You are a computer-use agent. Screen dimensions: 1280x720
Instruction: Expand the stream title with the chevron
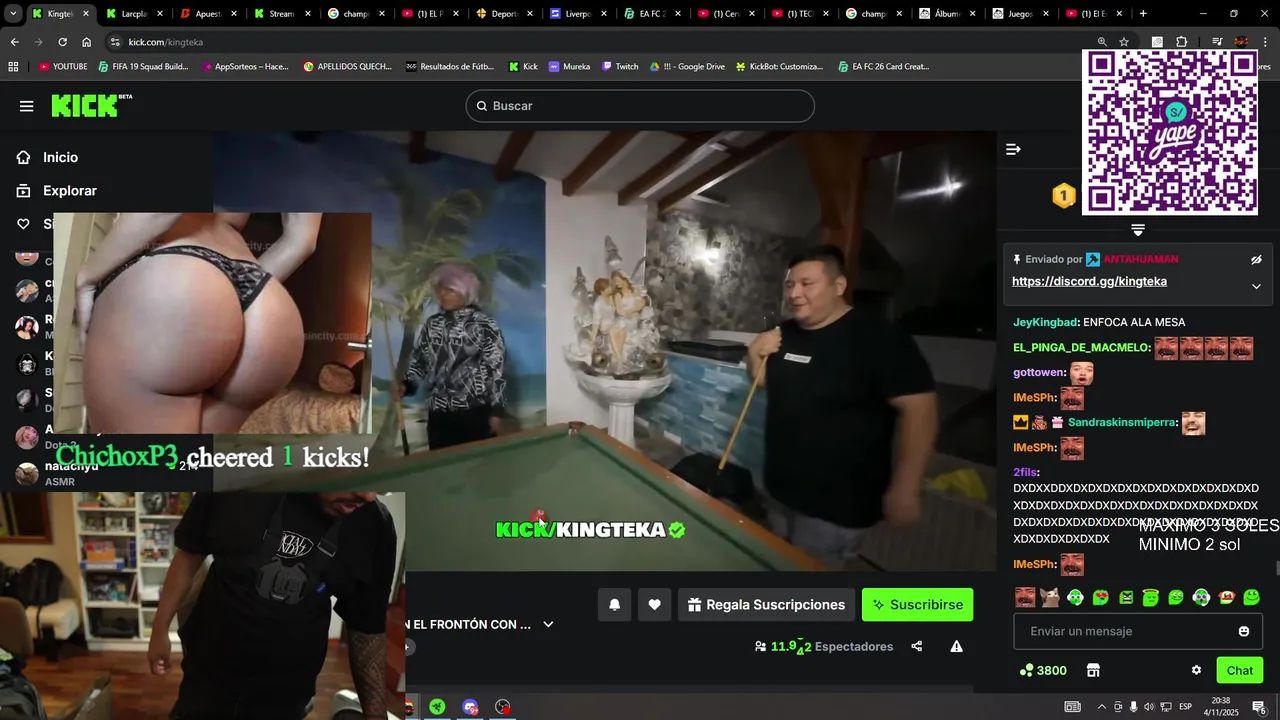548,624
